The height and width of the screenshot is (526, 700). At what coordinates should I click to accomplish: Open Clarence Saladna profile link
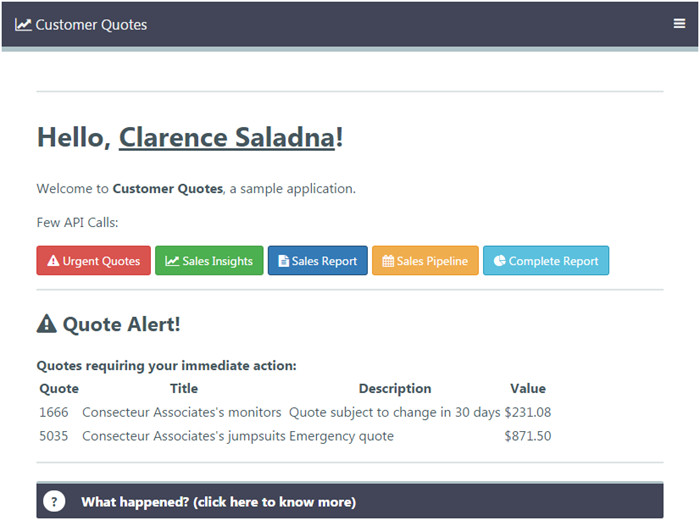pos(227,137)
